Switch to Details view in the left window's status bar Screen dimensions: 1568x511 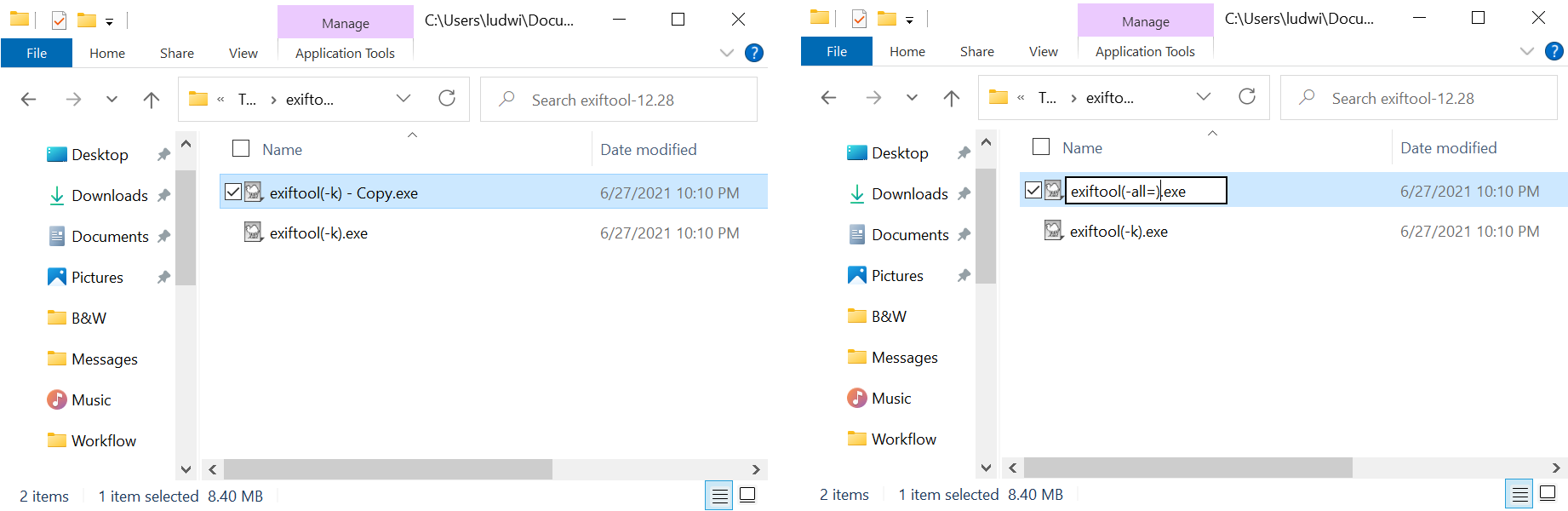pos(719,496)
